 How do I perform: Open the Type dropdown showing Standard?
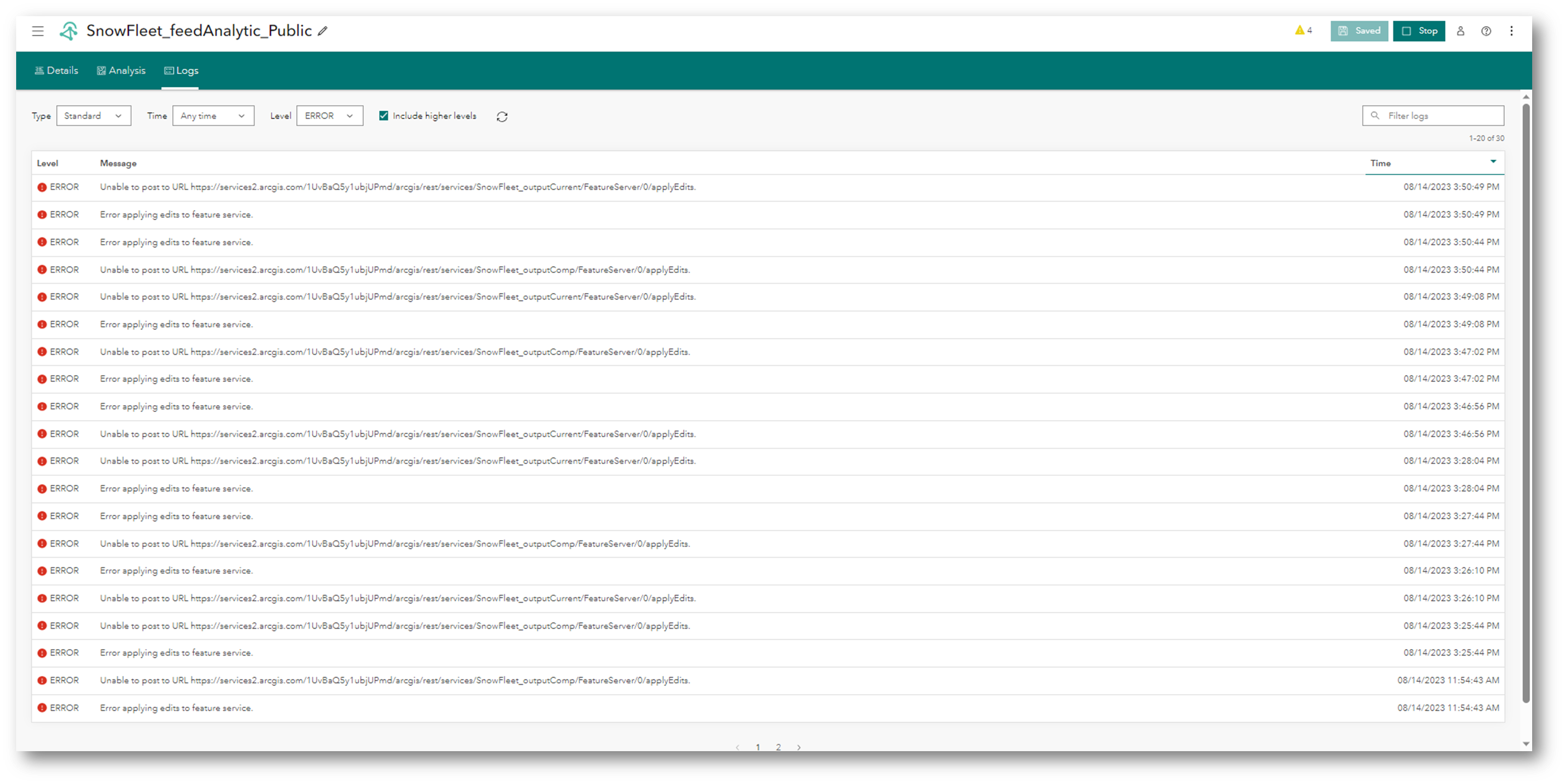(x=93, y=115)
